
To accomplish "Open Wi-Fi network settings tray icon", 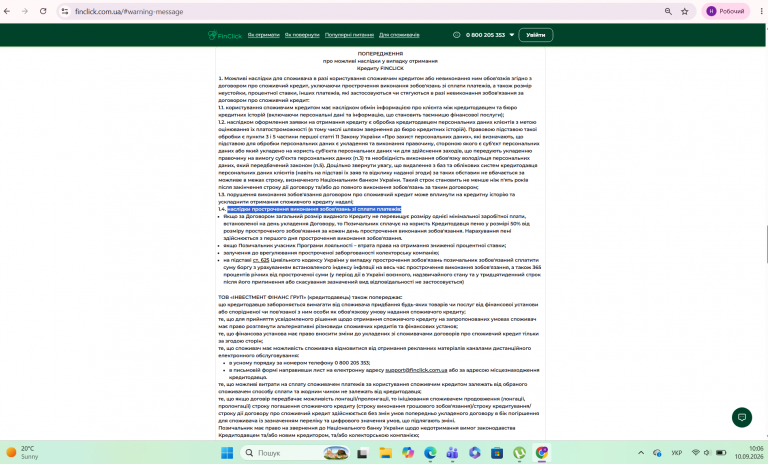I will click(x=696, y=453).
